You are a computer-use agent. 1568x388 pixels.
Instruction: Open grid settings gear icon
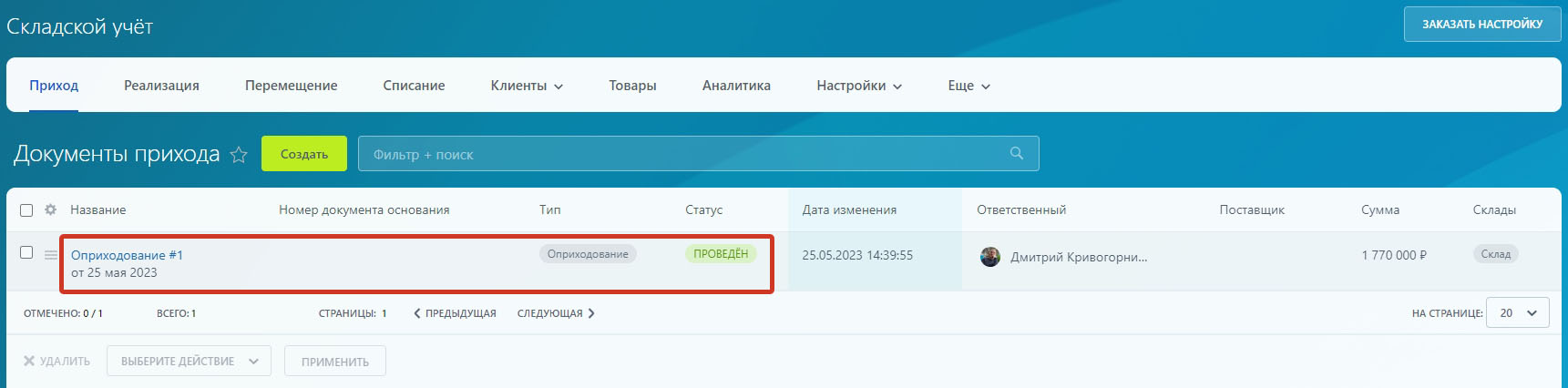pyautogui.click(x=51, y=209)
